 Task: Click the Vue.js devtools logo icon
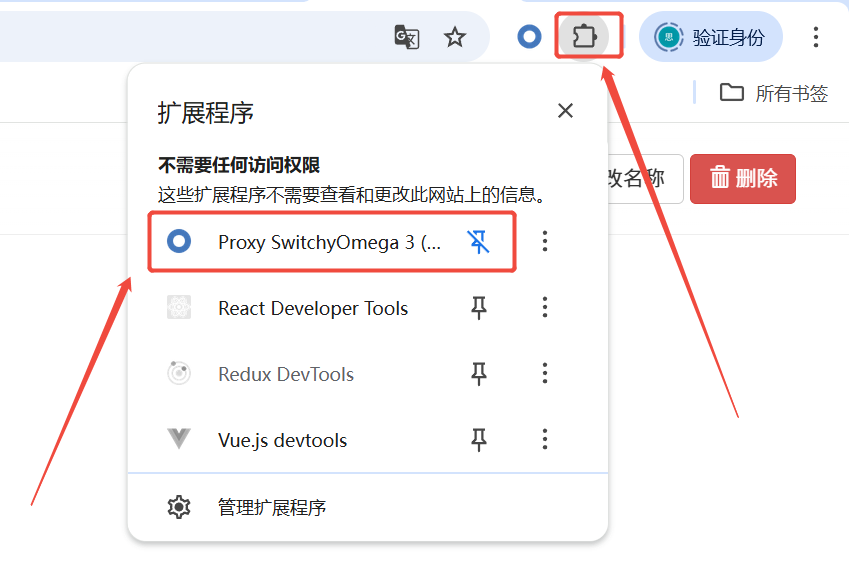point(179,439)
